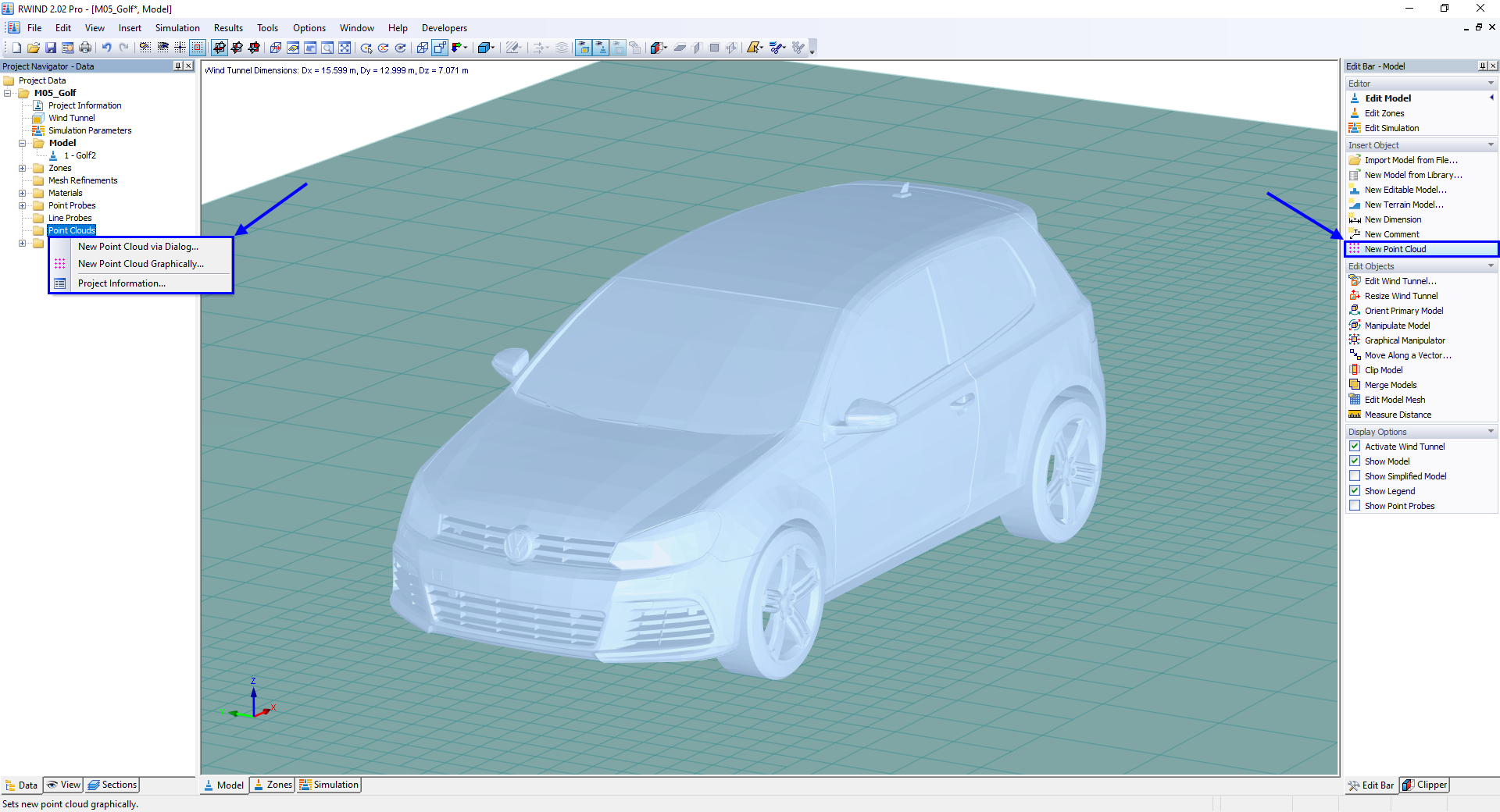Click New Model from Library
Image resolution: width=1500 pixels, height=812 pixels.
tap(1411, 174)
